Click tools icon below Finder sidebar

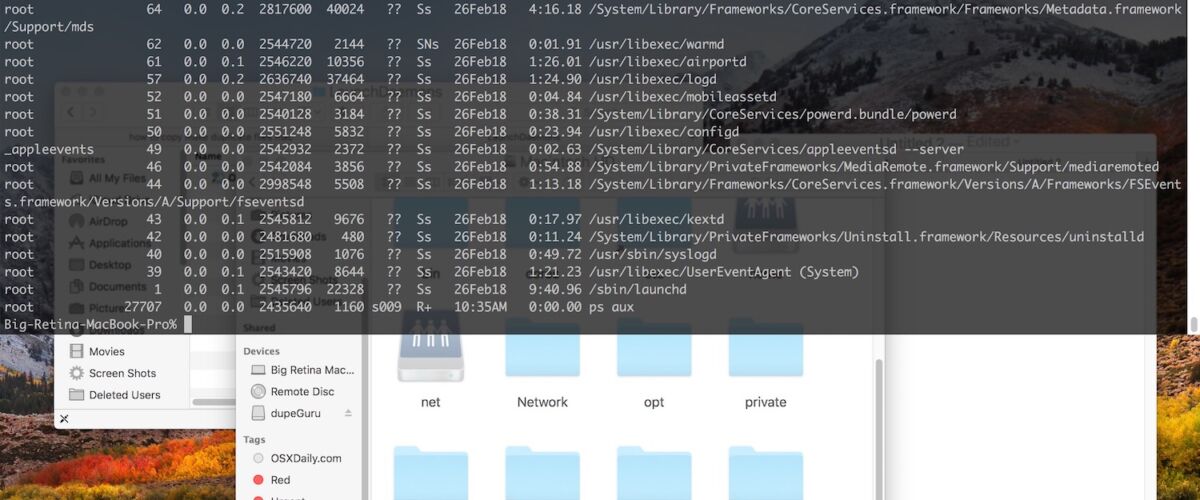point(64,419)
